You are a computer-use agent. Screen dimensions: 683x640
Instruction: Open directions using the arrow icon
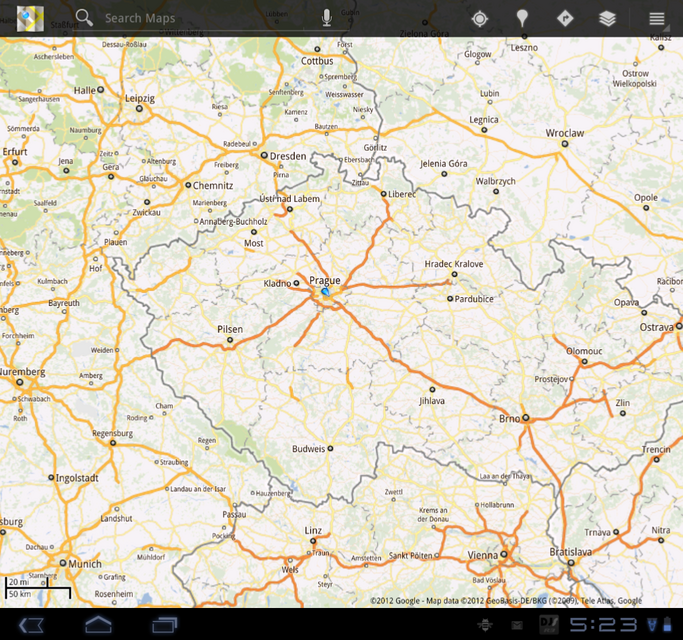tap(564, 18)
